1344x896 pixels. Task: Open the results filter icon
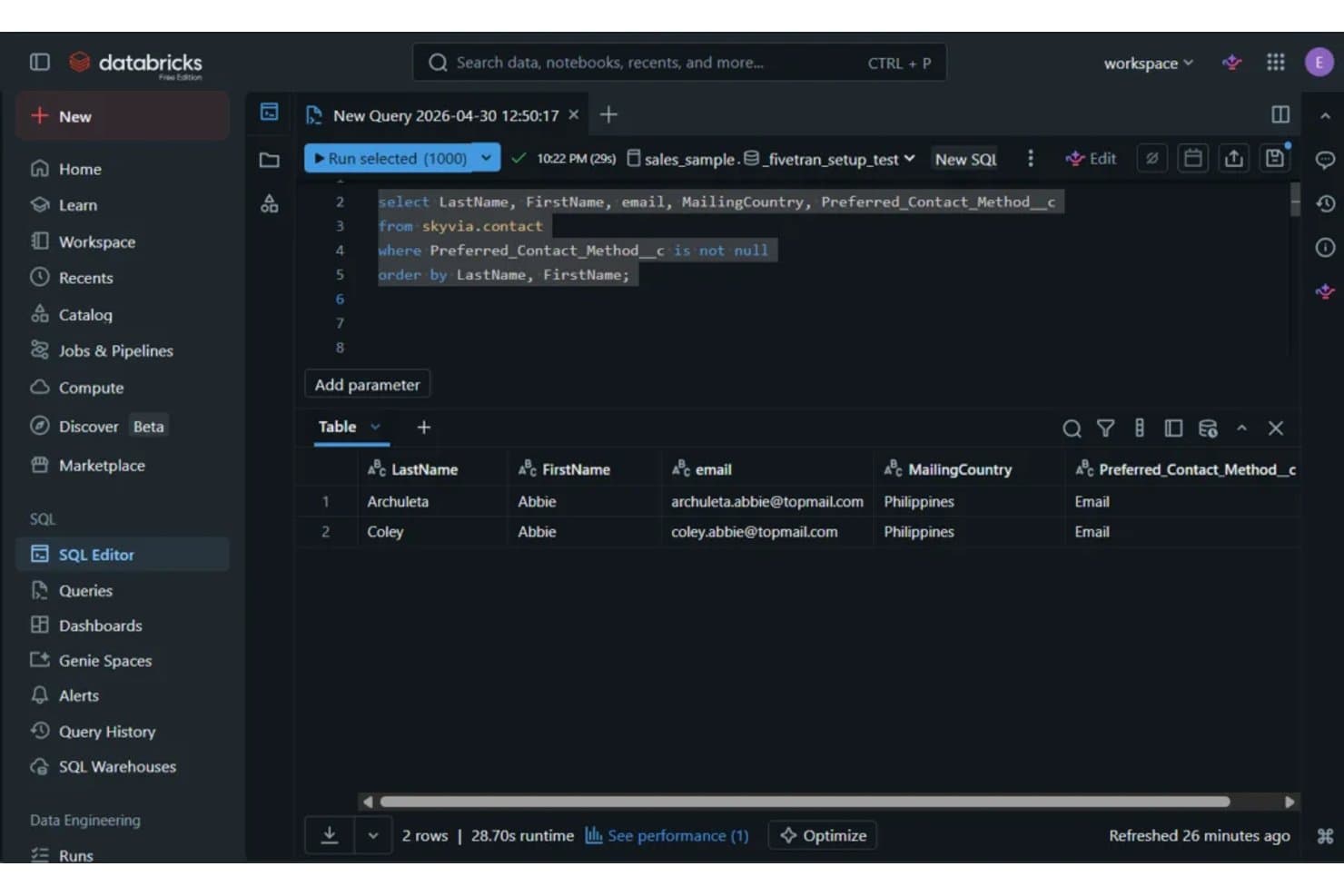(1105, 428)
